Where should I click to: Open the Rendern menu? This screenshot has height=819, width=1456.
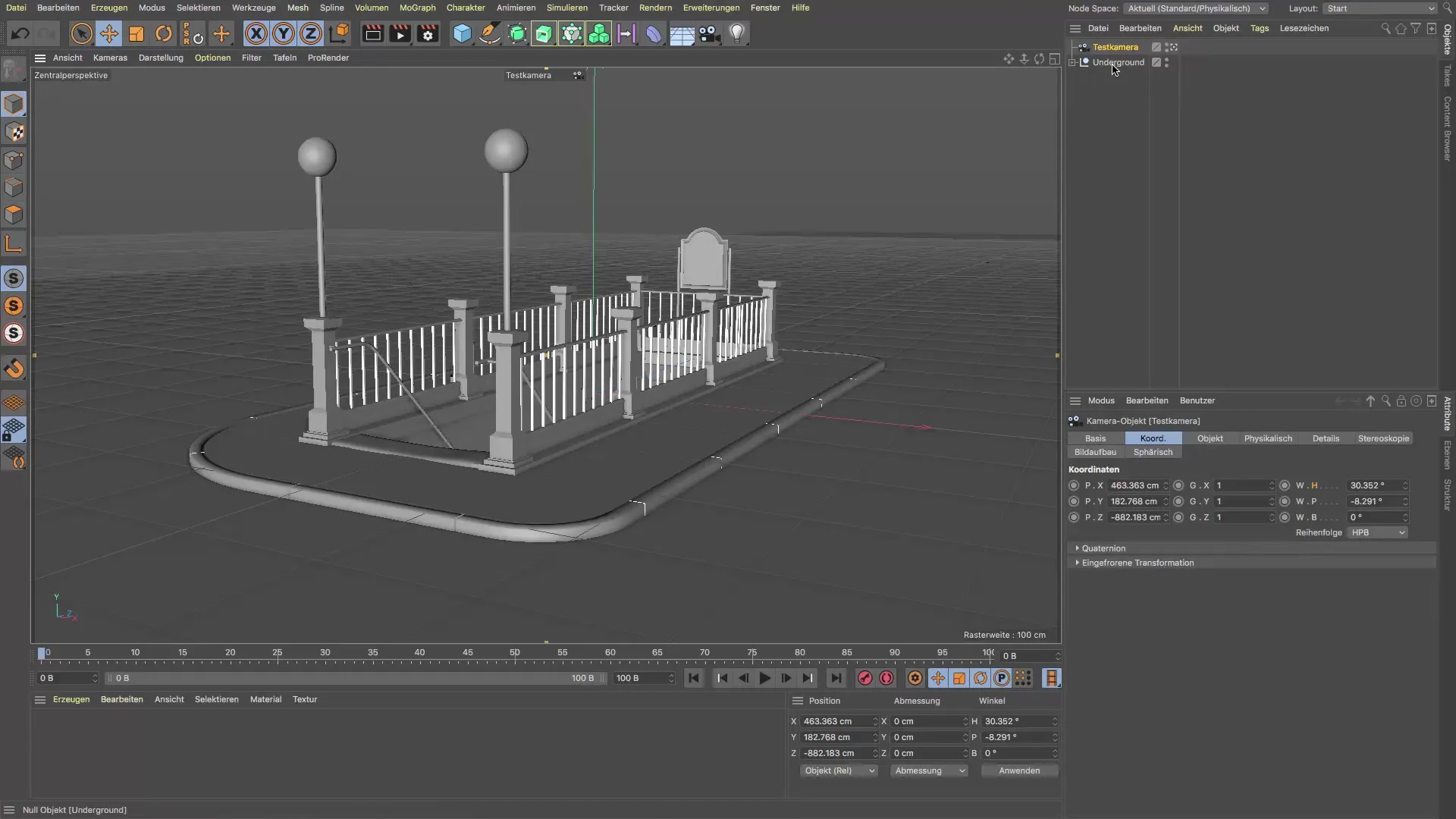[x=655, y=8]
